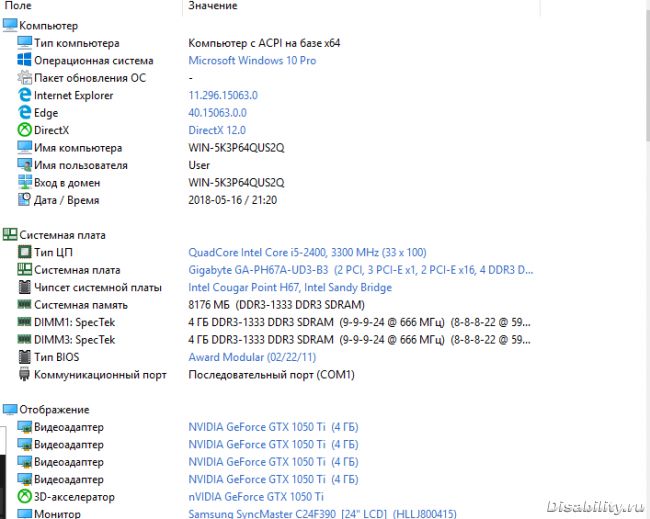The height and width of the screenshot is (519, 650).
Task: Select the Коммуникационный порт field label
Action: click(100, 375)
